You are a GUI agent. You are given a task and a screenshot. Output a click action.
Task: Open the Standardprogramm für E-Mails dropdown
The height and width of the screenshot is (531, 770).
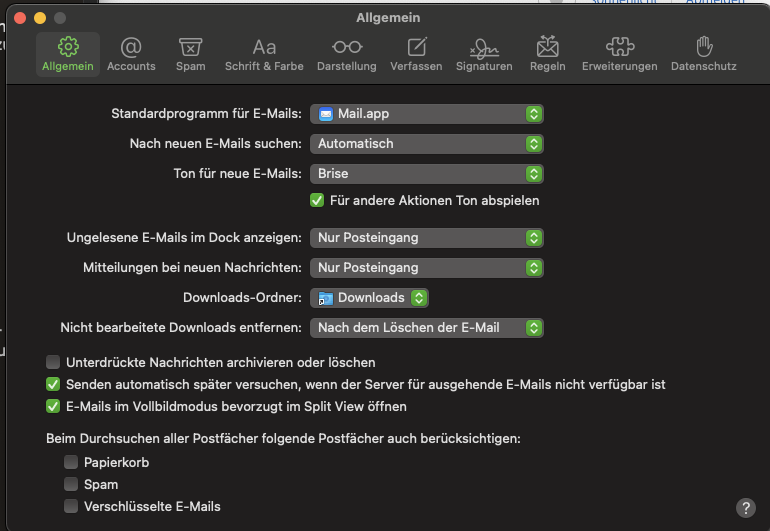[x=427, y=114]
